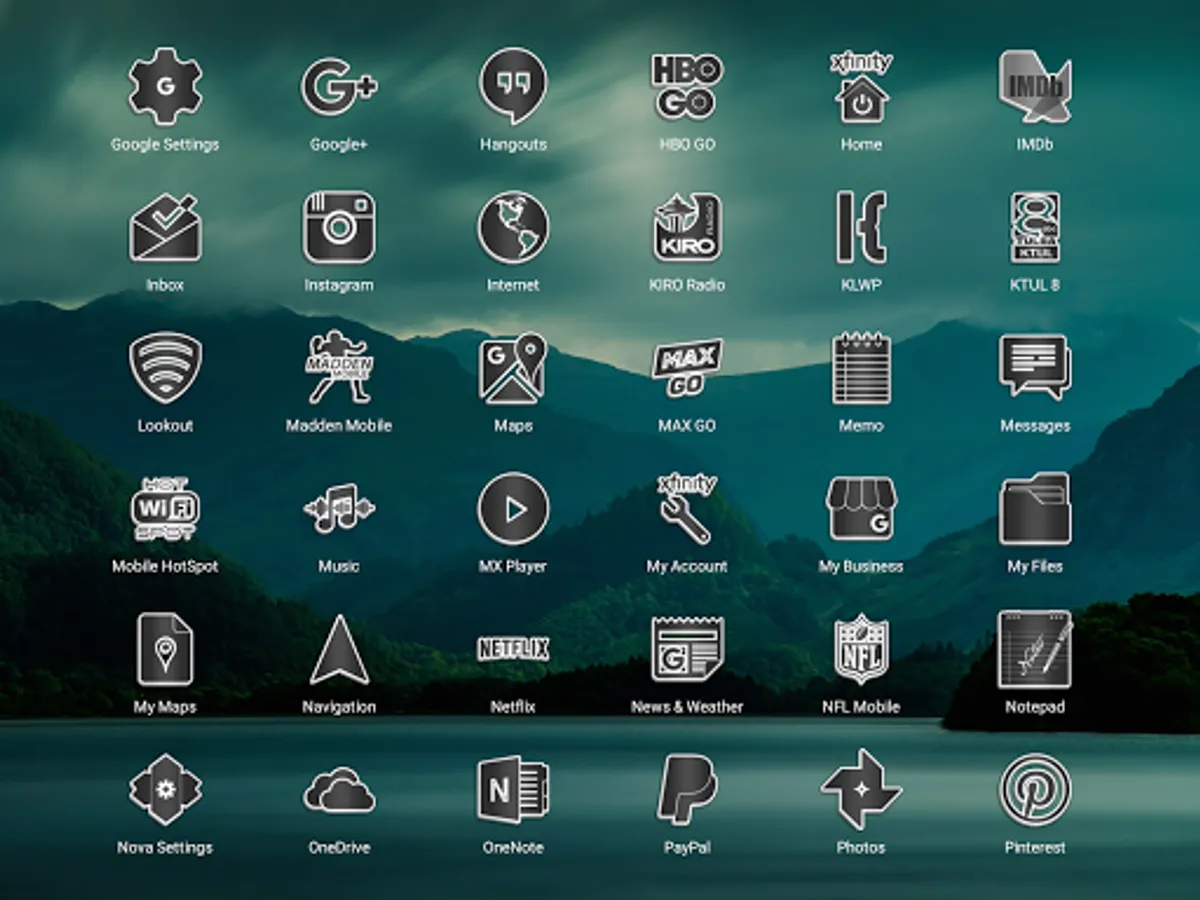
Task: Launch the NFL Mobile shield icon
Action: tap(861, 650)
